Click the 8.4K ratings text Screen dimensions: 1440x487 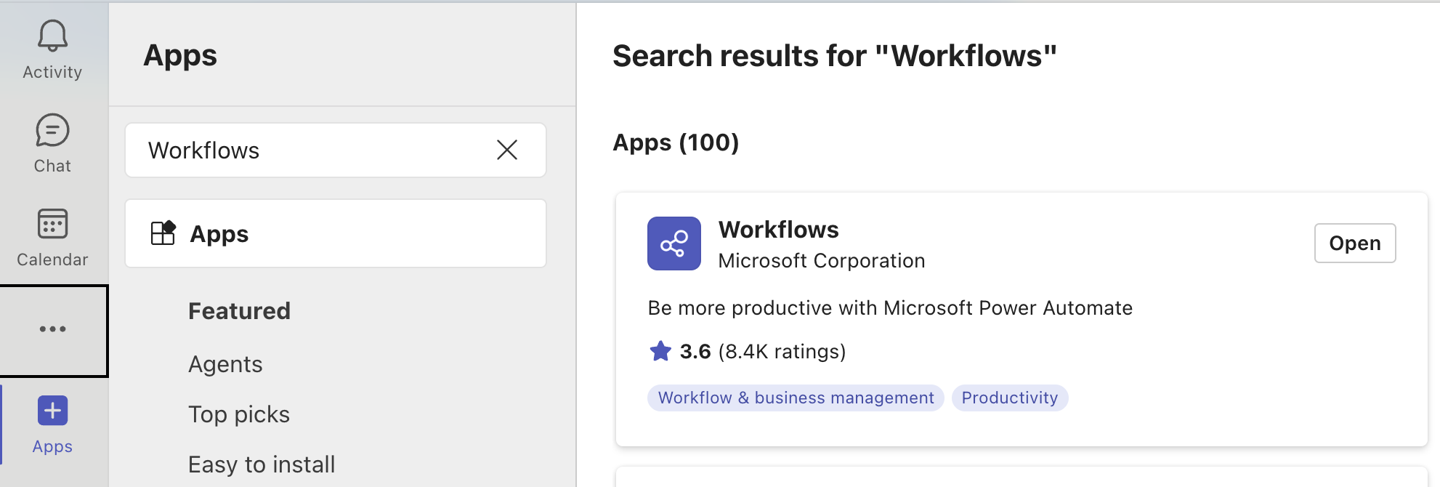pos(782,351)
